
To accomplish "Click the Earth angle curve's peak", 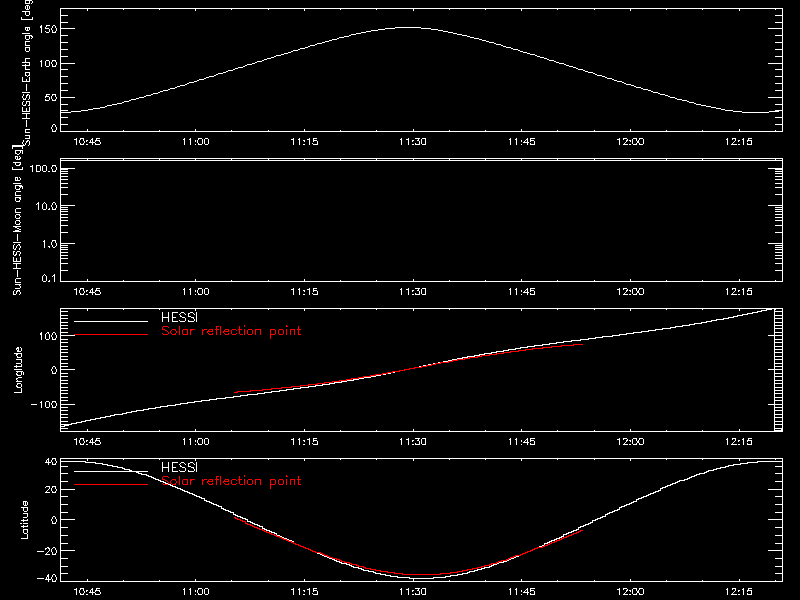I will pos(408,28).
